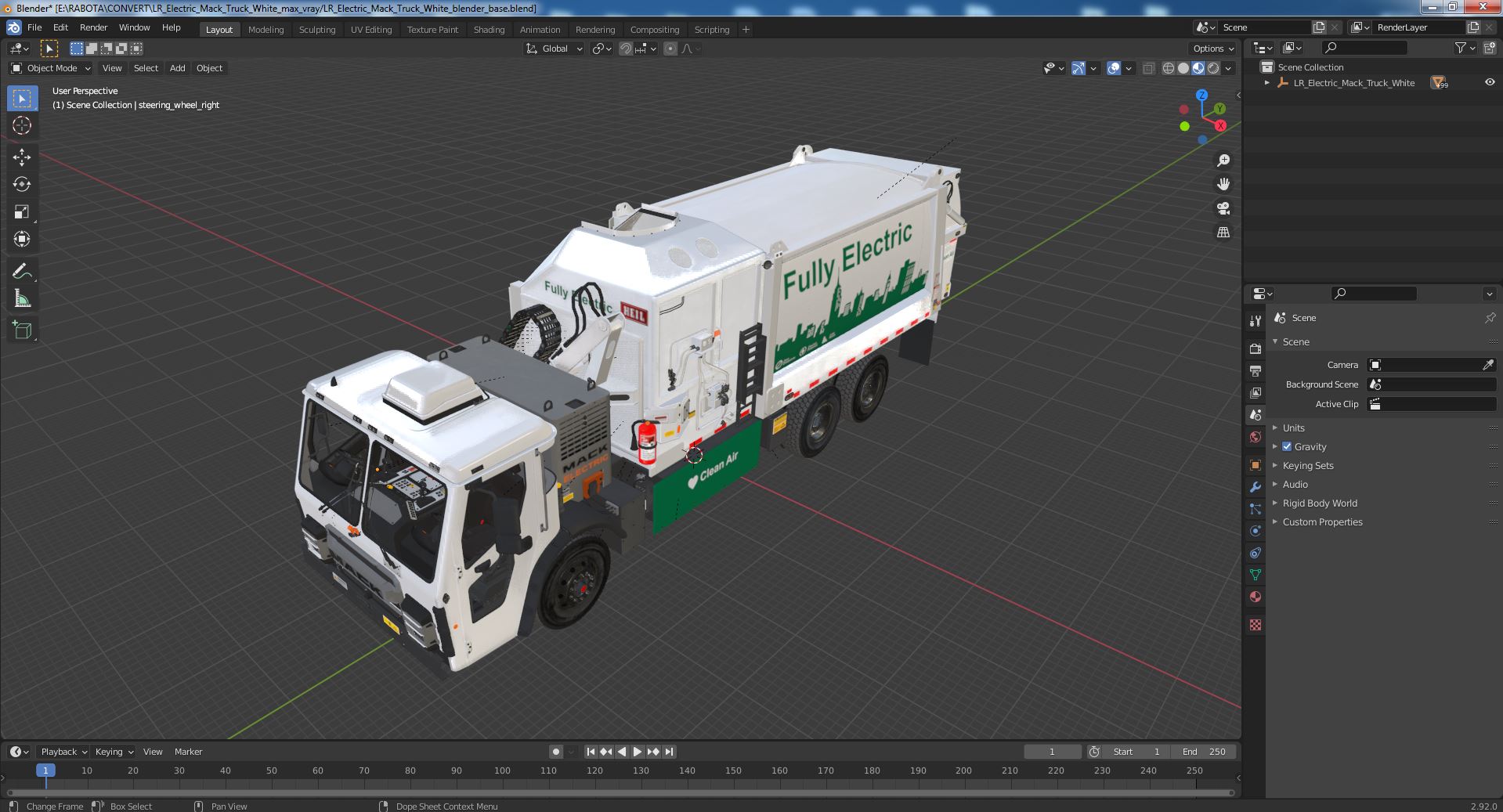Expand the Audio panel
The height and width of the screenshot is (812, 1503).
pyautogui.click(x=1295, y=484)
